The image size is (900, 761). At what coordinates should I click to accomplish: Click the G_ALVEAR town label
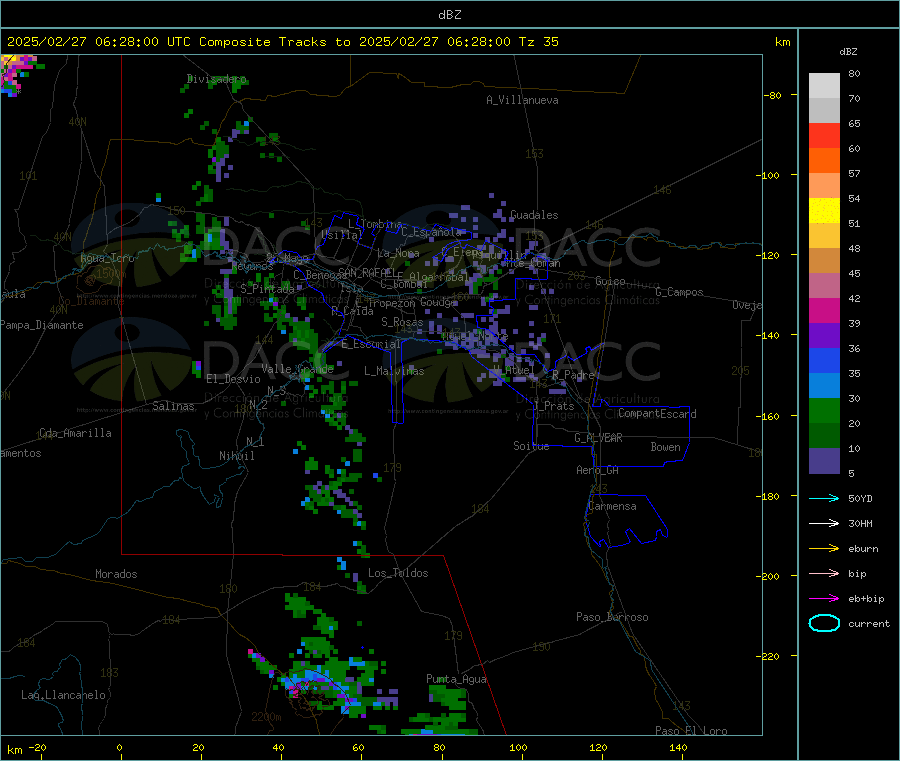pos(598,438)
